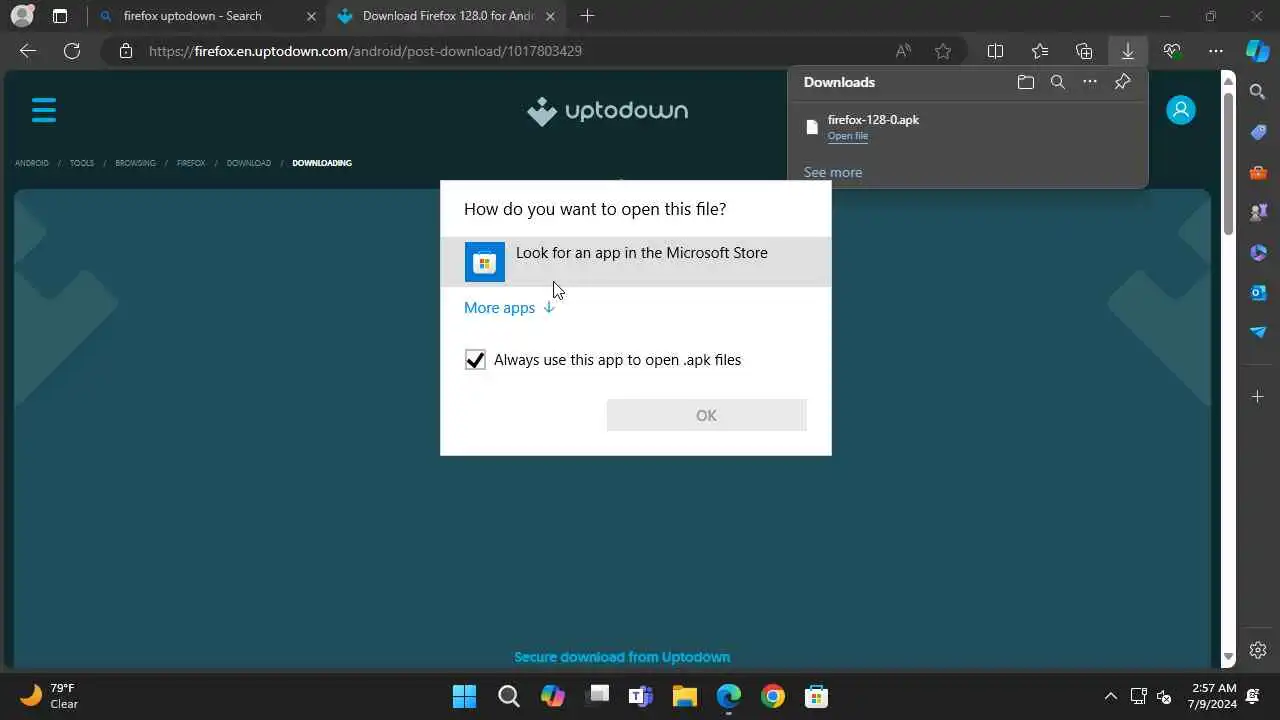View site information lock icon
This screenshot has width=1280, height=720.
coord(126,51)
